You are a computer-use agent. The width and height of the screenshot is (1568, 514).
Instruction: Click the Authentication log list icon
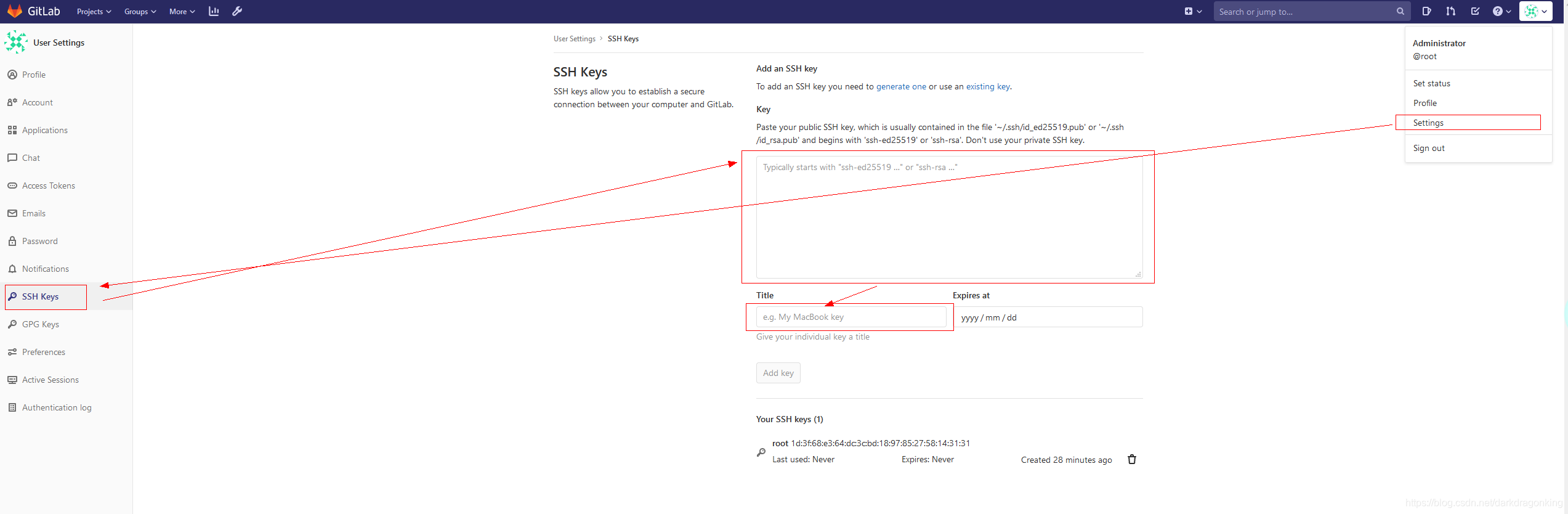12,407
